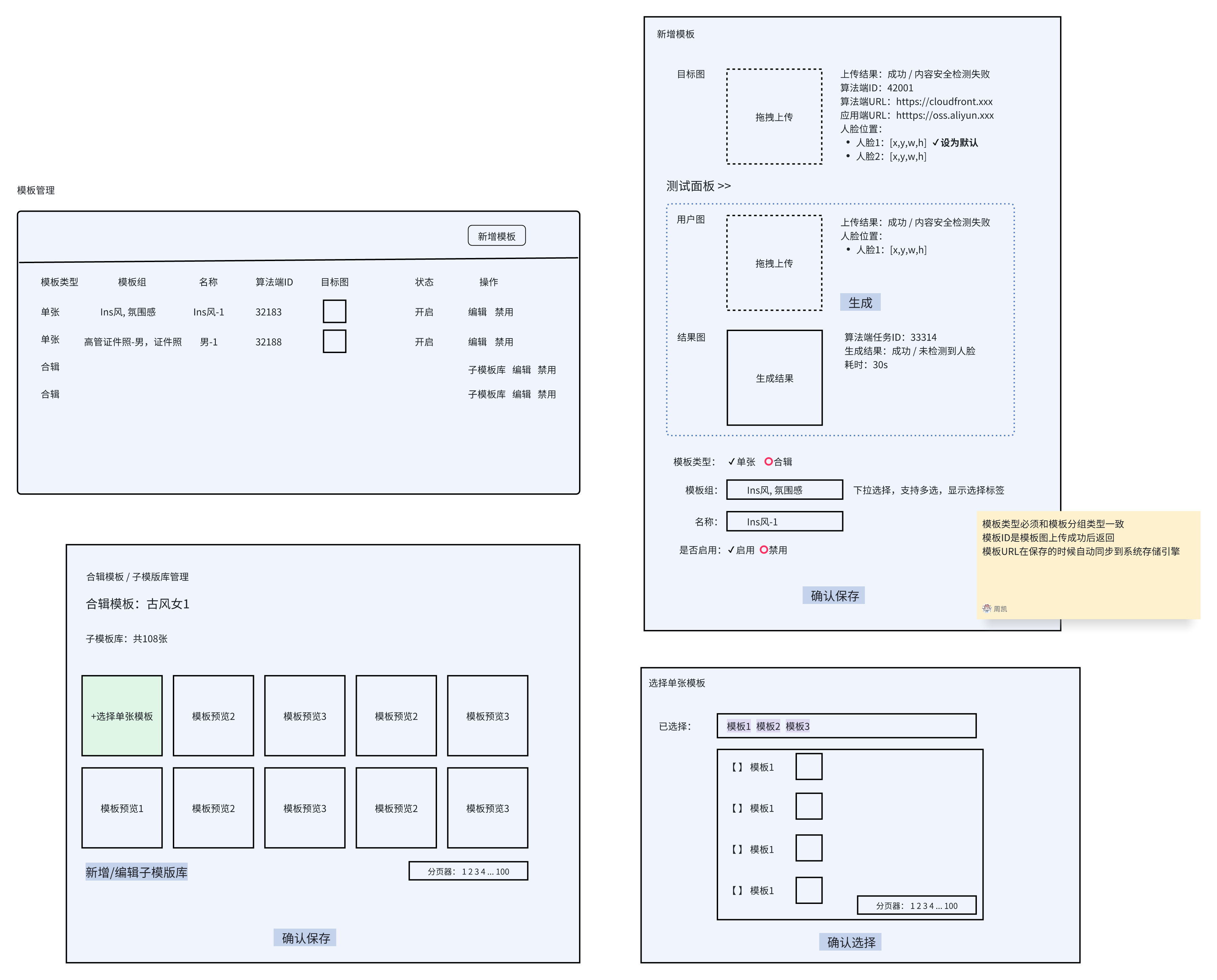1217x980 pixels.
Task: Toggle the first 【】模板1 checkbox in list
Action: [x=736, y=767]
